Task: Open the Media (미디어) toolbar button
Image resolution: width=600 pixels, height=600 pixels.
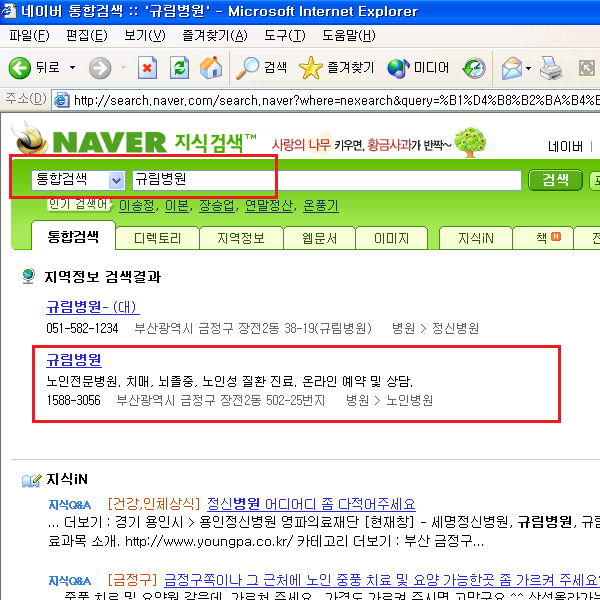Action: tap(418, 68)
